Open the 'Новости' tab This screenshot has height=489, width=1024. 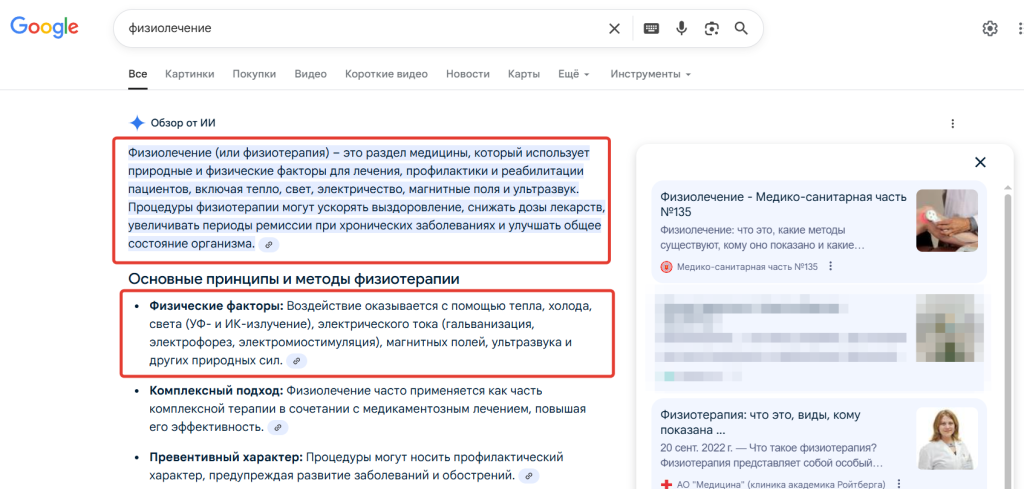click(x=468, y=74)
